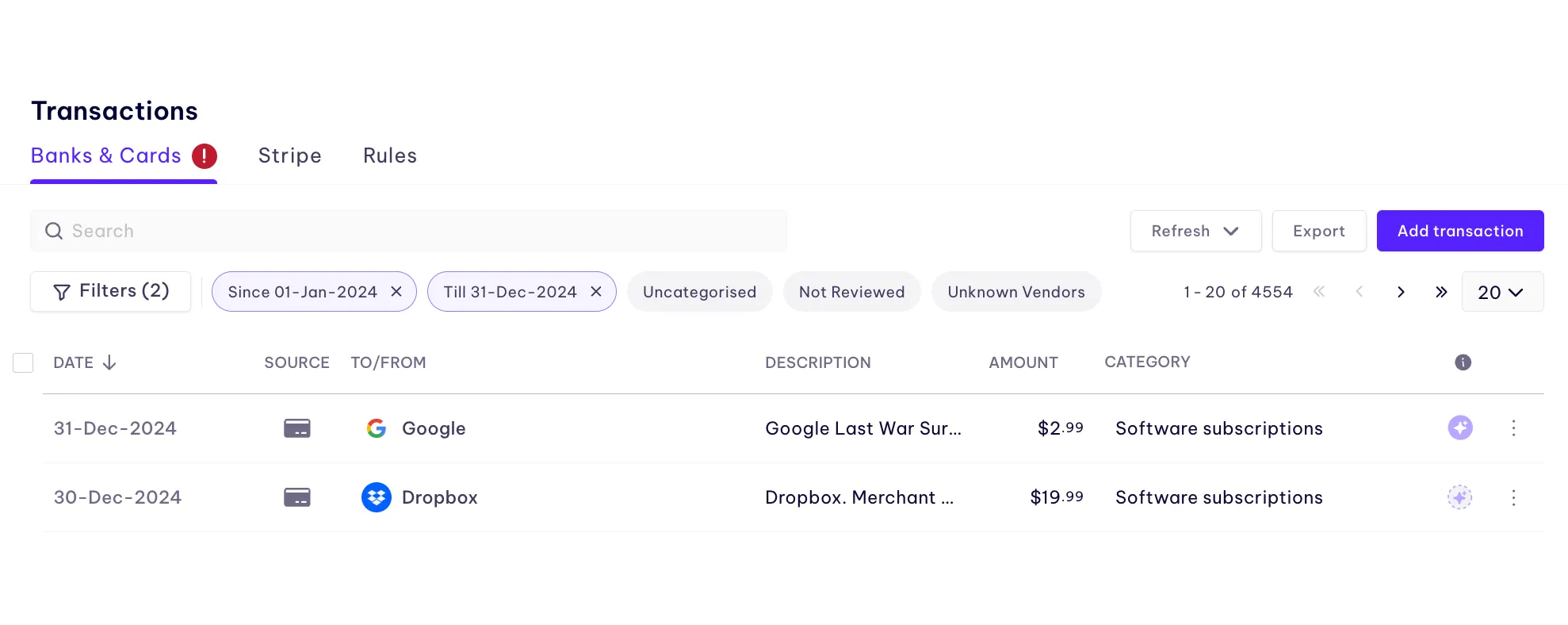Click the AI sparkle icon on Dropbox row
Viewport: 1568px width, 625px height.
click(x=1459, y=497)
